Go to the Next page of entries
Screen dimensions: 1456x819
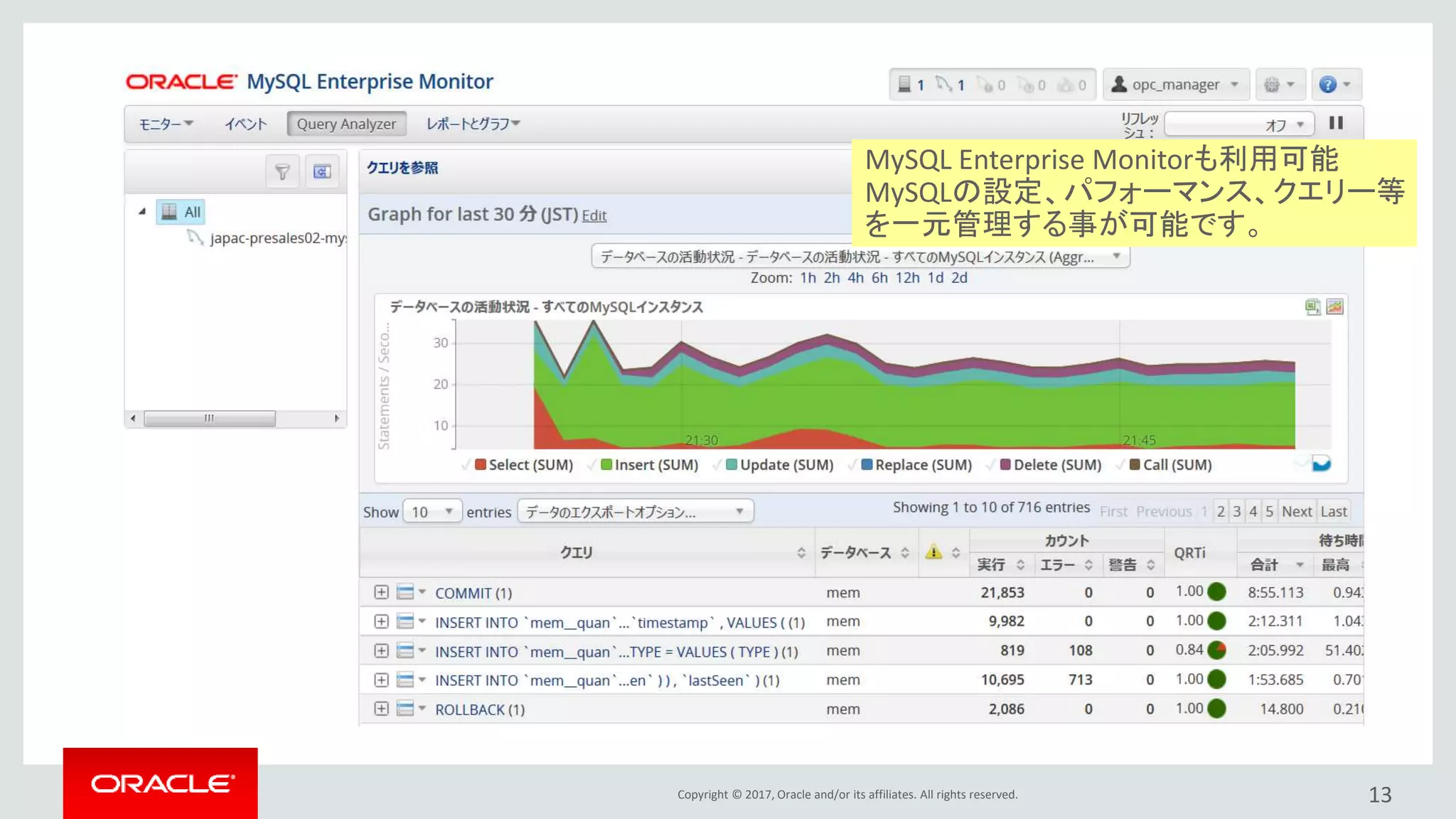(x=1297, y=511)
